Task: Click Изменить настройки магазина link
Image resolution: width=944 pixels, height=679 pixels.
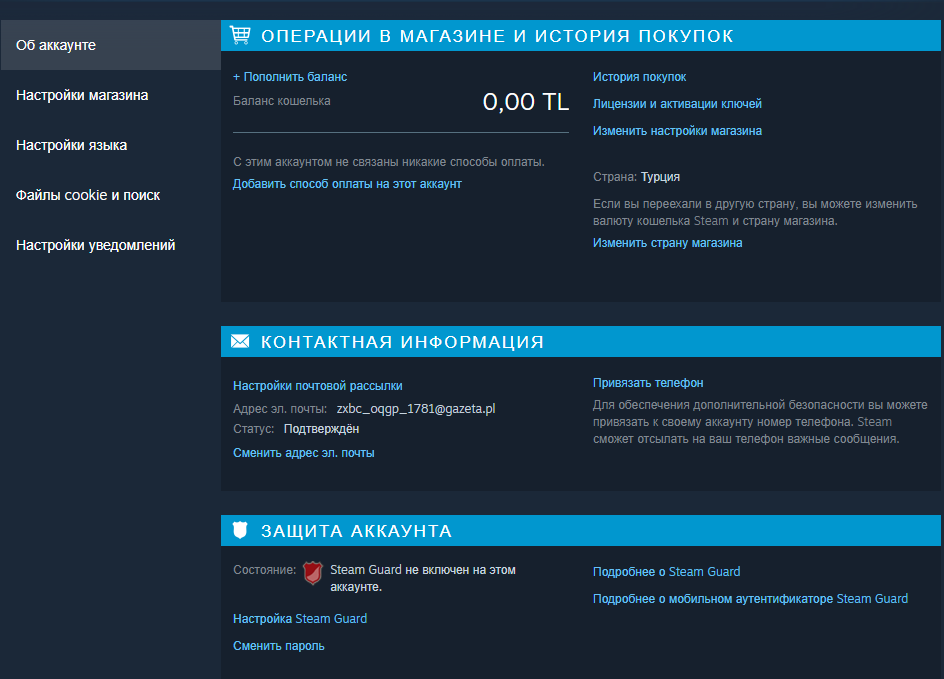Action: (677, 131)
